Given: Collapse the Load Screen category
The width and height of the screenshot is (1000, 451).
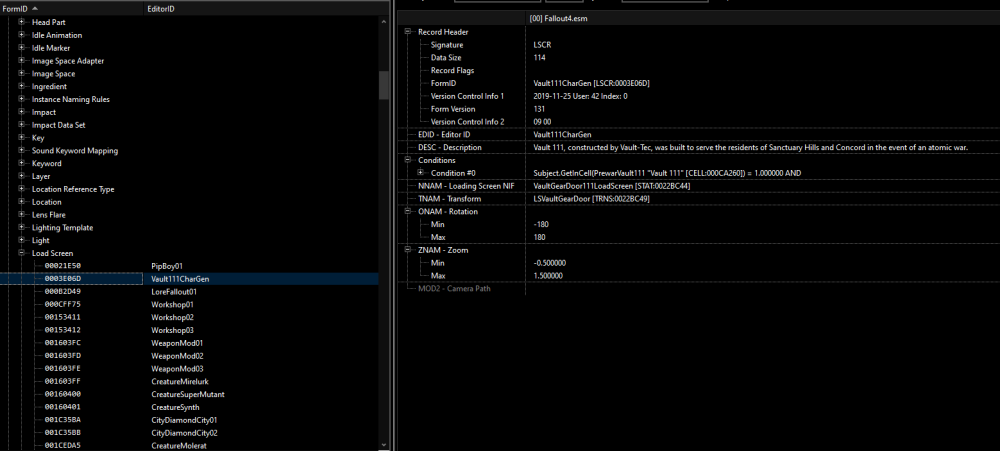Looking at the screenshot, I should click(21, 253).
